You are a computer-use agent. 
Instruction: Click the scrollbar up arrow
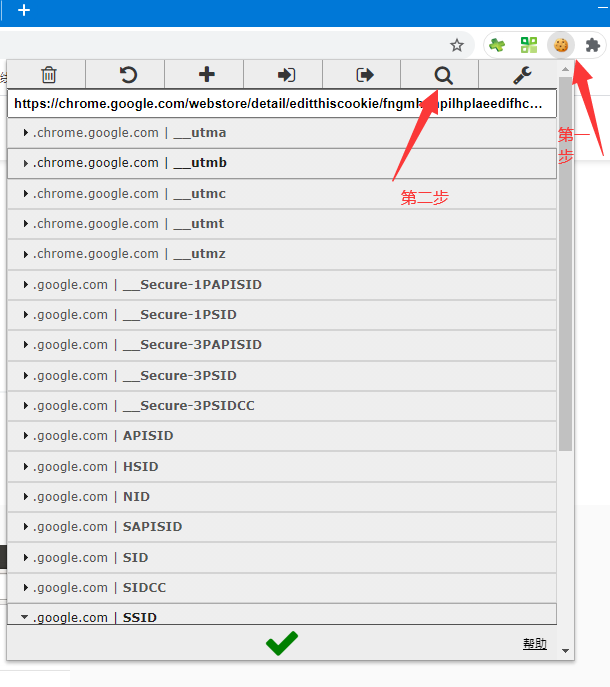coord(565,69)
